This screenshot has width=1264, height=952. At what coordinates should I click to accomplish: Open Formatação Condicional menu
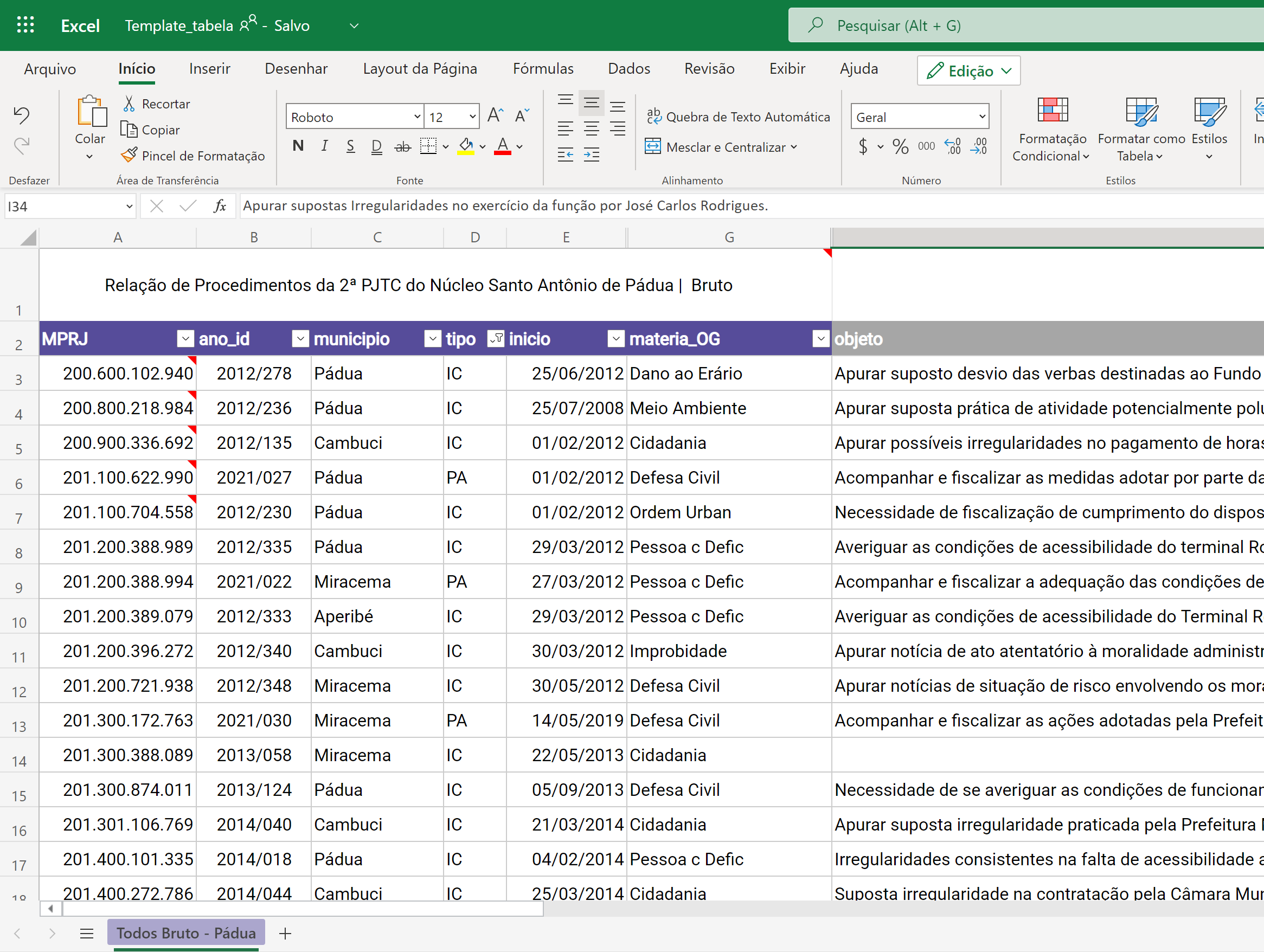coord(1051,130)
